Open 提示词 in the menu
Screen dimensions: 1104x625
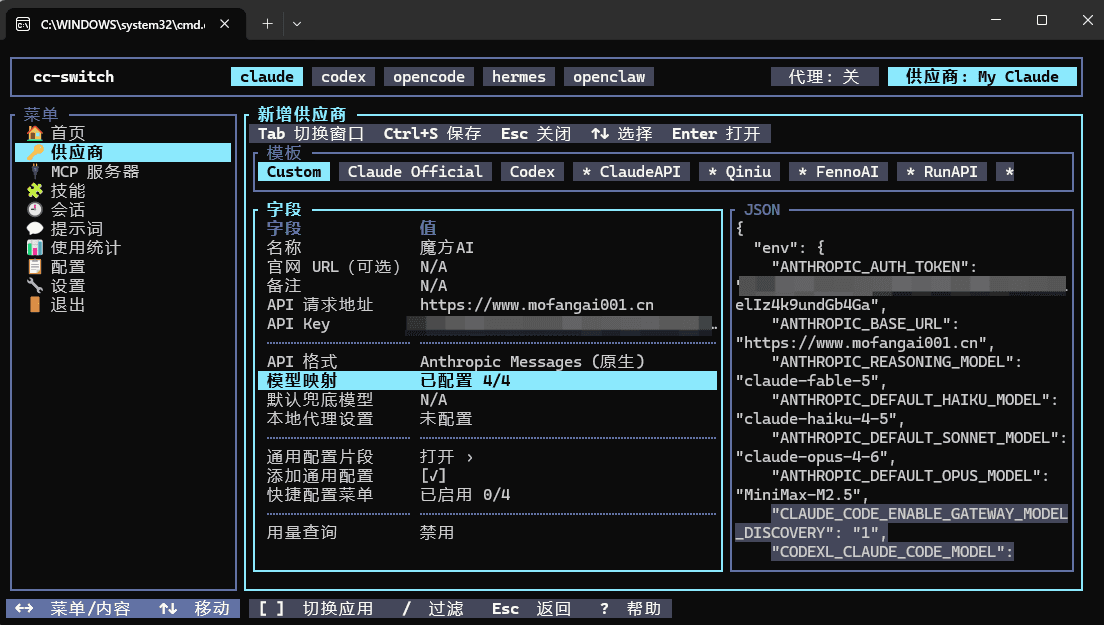123,228
